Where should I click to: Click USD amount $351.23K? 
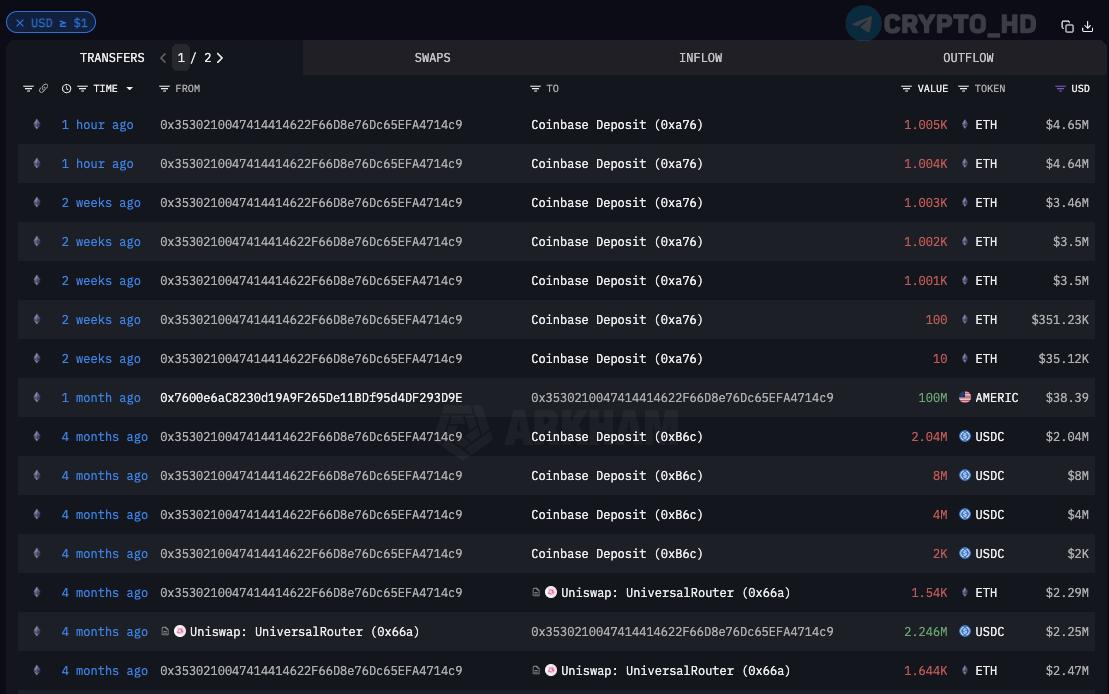[1059, 320]
